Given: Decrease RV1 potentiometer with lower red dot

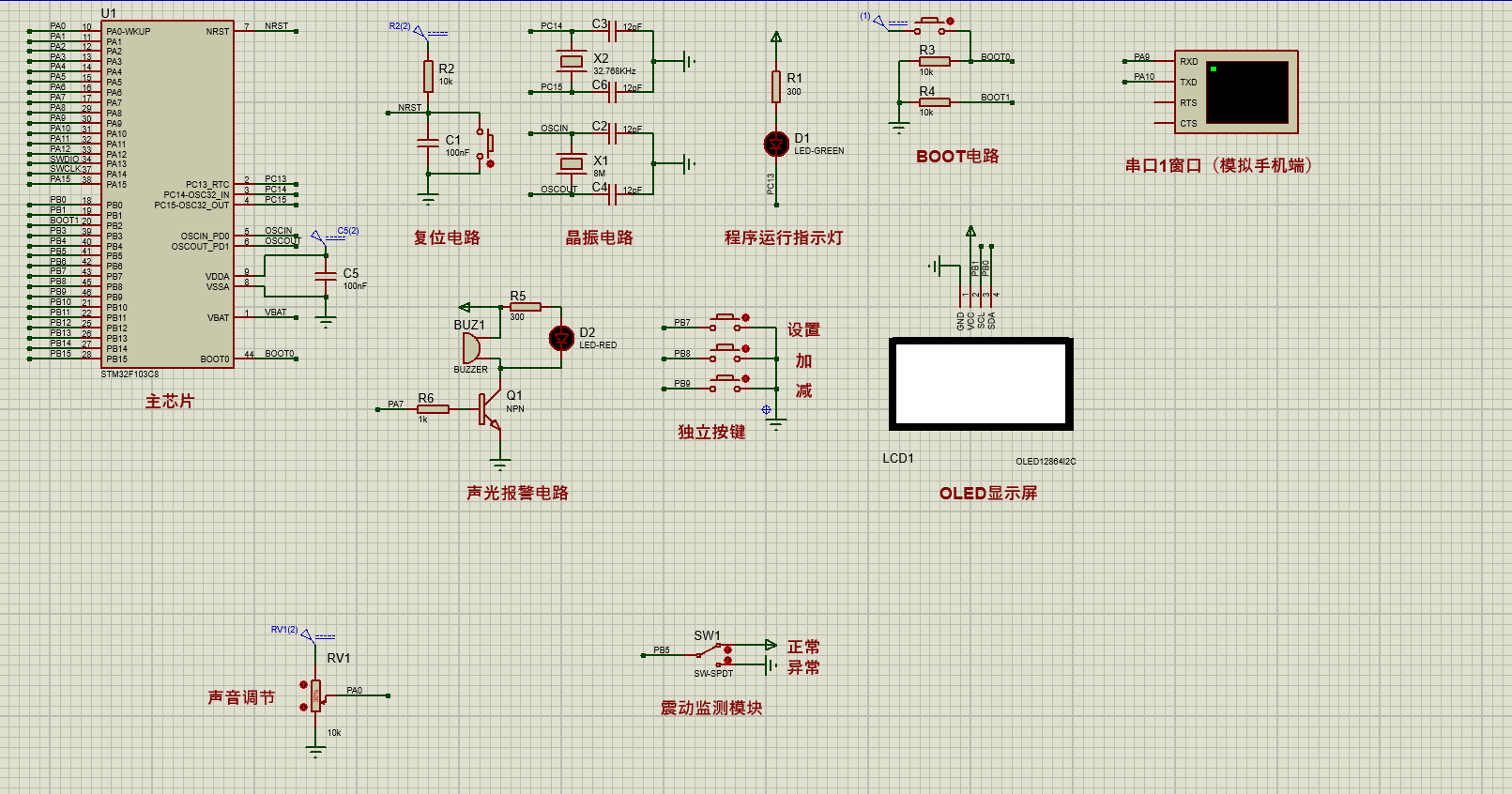Looking at the screenshot, I should click(303, 708).
